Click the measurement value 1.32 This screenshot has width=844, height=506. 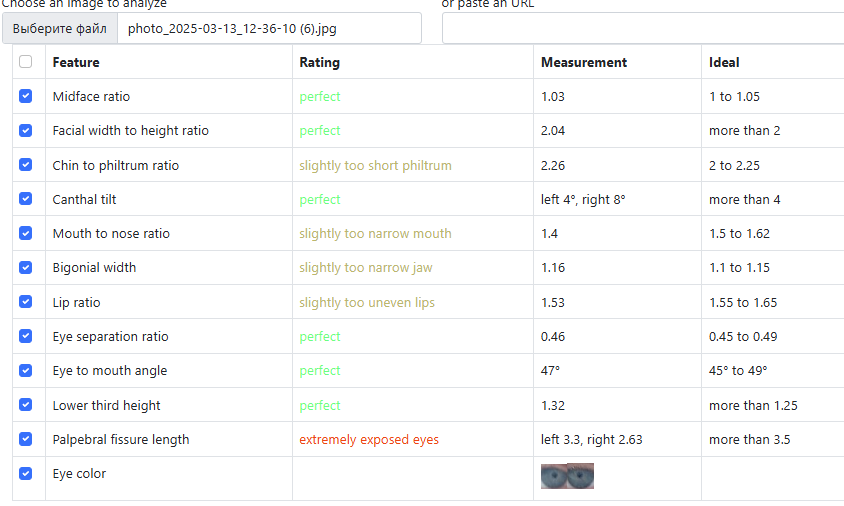tap(553, 405)
